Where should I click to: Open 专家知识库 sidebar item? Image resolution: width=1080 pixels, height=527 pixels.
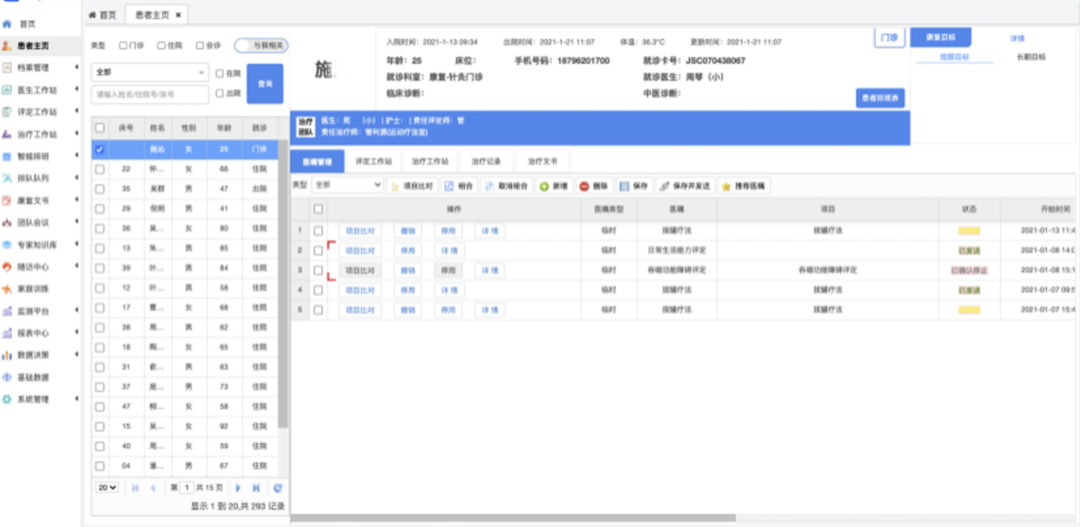tap(37, 245)
